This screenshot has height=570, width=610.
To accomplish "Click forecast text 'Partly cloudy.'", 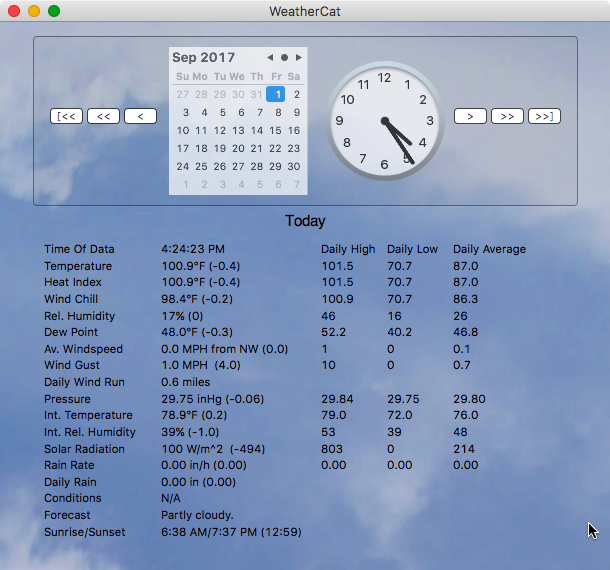I will click(x=197, y=515).
